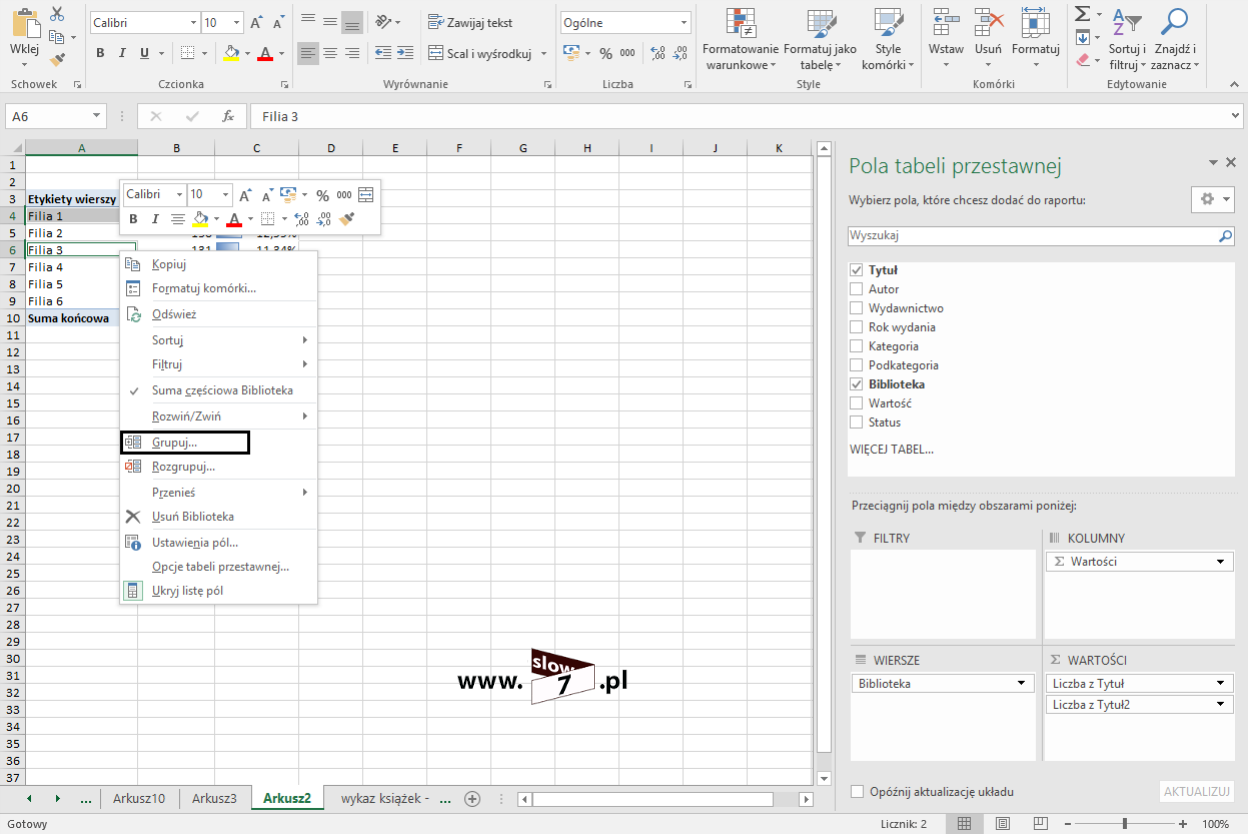Check the Rok wydania field checkbox
Viewport: 1248px width, 834px height.
click(x=856, y=327)
